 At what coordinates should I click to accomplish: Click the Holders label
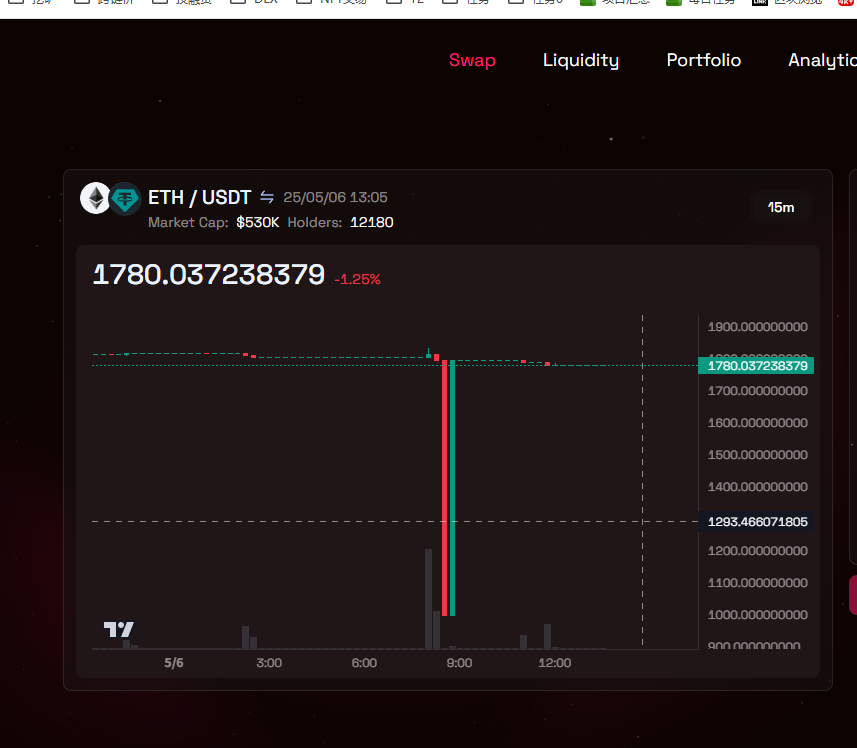point(315,222)
